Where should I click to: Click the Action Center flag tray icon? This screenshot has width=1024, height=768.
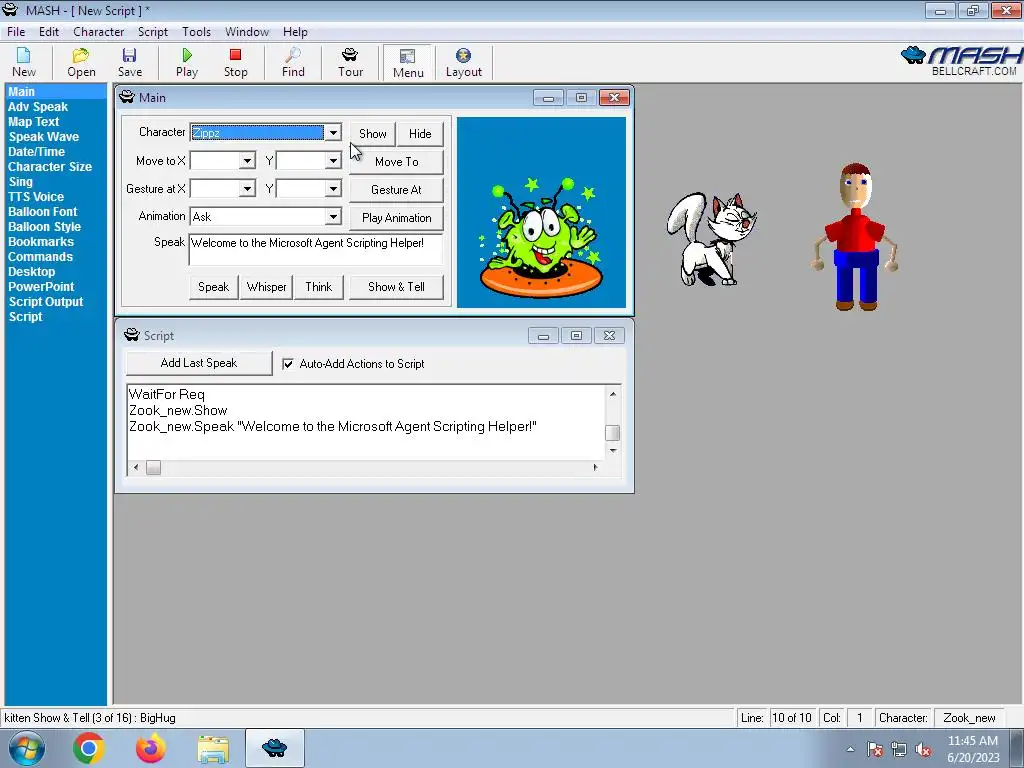point(874,750)
